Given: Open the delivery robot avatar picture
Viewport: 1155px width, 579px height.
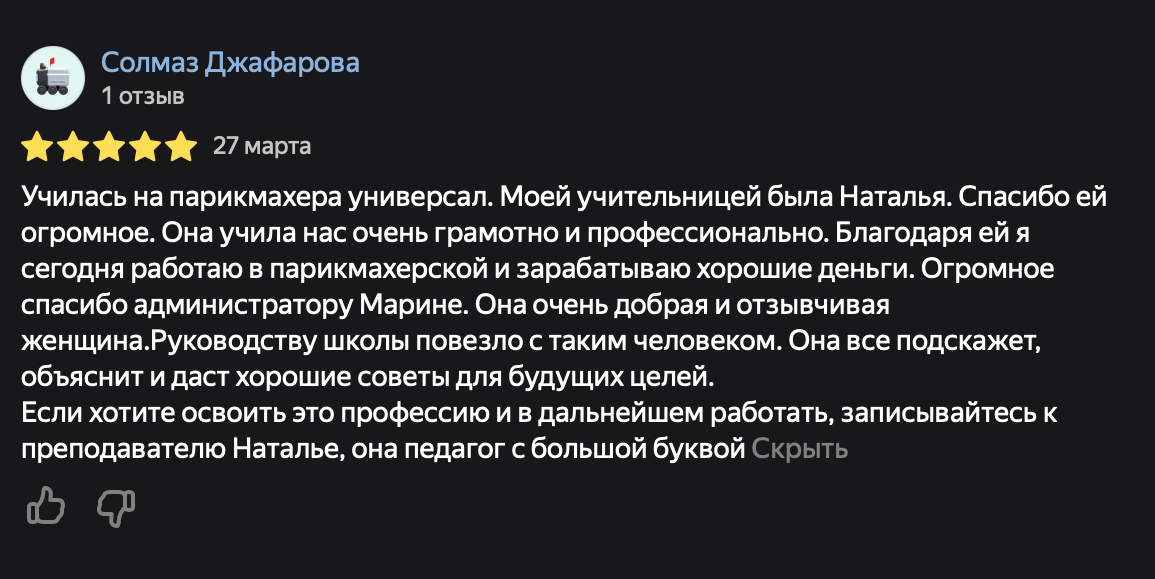Looking at the screenshot, I should (53, 78).
